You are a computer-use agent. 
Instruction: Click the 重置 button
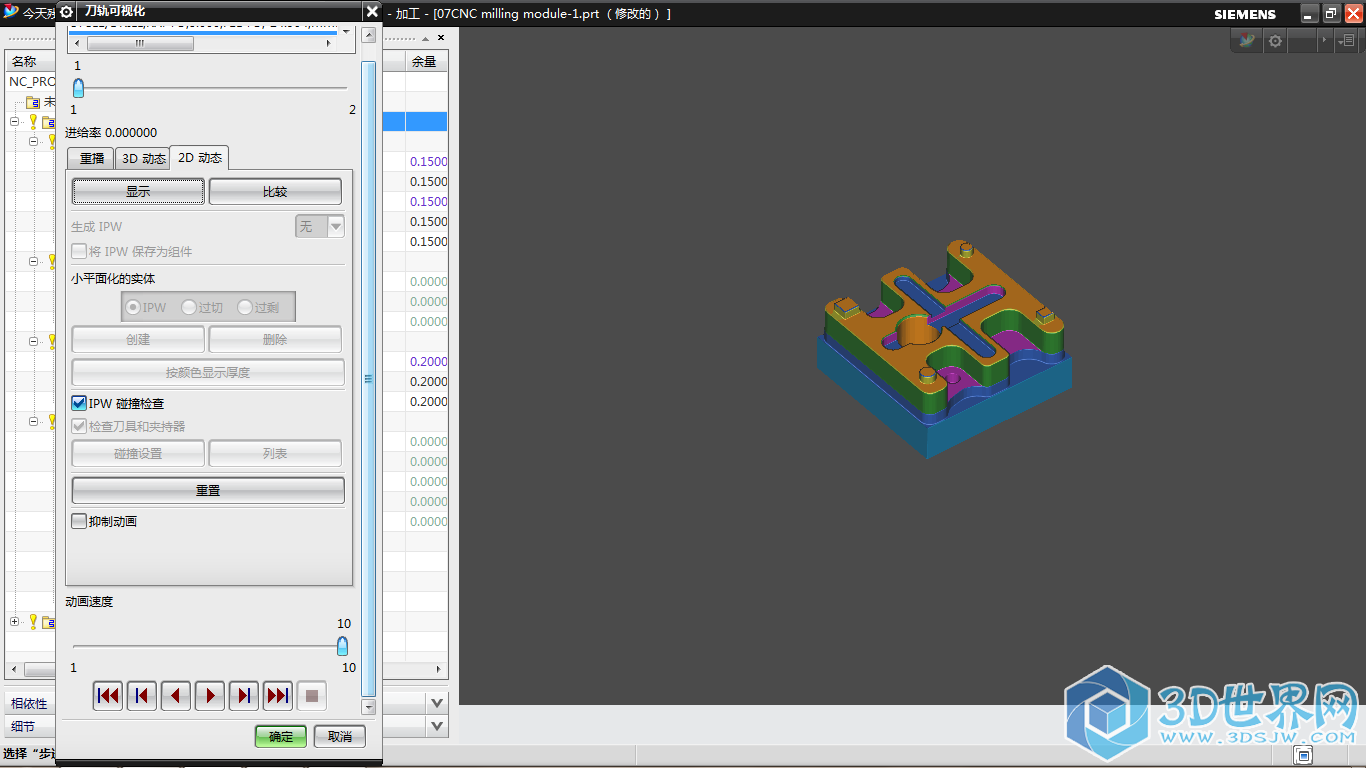point(208,490)
